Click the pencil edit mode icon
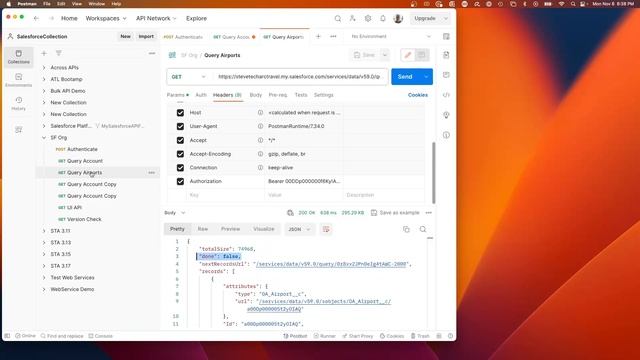Screen dimensions: 640x360 [407, 55]
